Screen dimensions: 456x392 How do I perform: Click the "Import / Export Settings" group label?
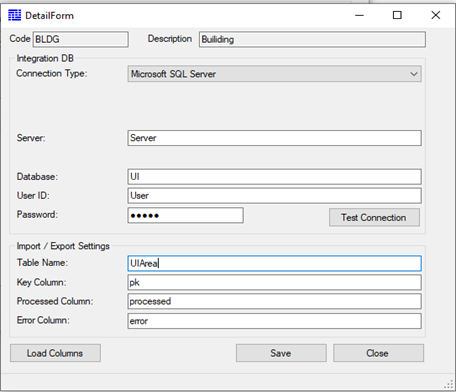click(x=63, y=246)
